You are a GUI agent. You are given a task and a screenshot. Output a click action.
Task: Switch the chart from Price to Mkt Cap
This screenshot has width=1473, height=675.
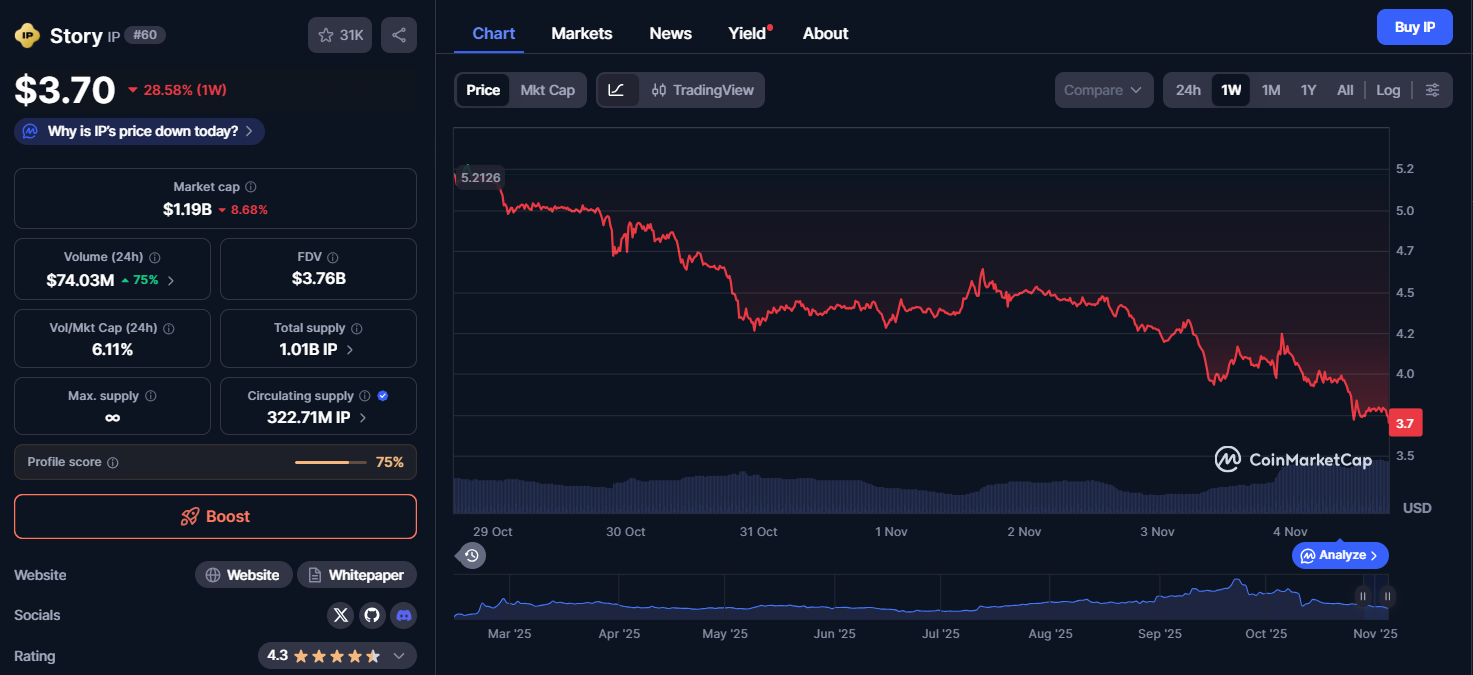click(547, 89)
